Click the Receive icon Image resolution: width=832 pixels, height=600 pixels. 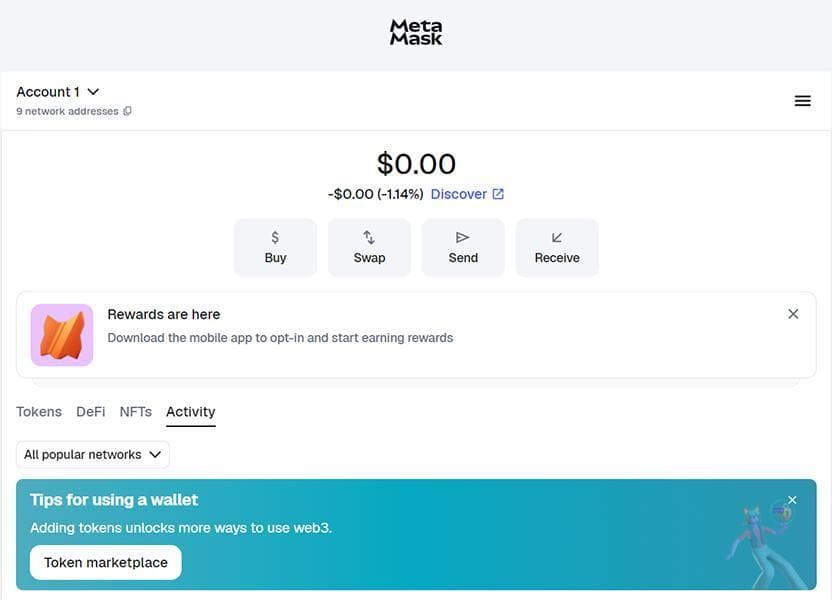coord(557,237)
